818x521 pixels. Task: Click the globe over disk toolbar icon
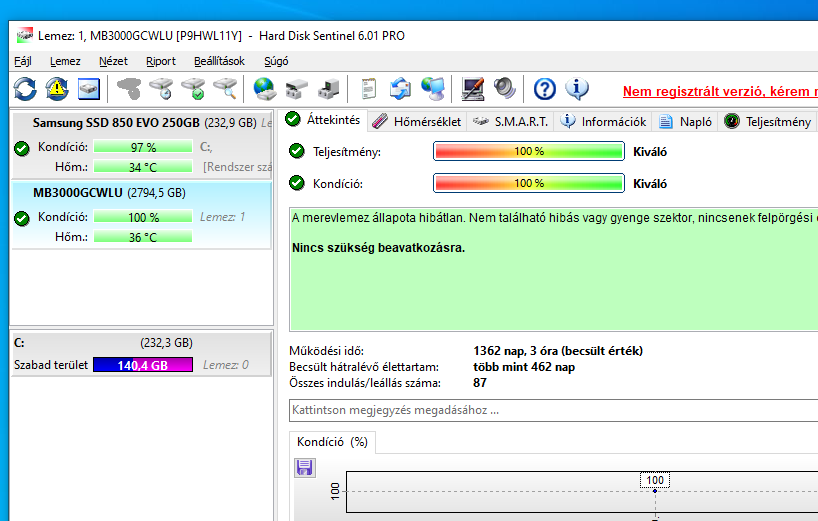click(x=264, y=89)
